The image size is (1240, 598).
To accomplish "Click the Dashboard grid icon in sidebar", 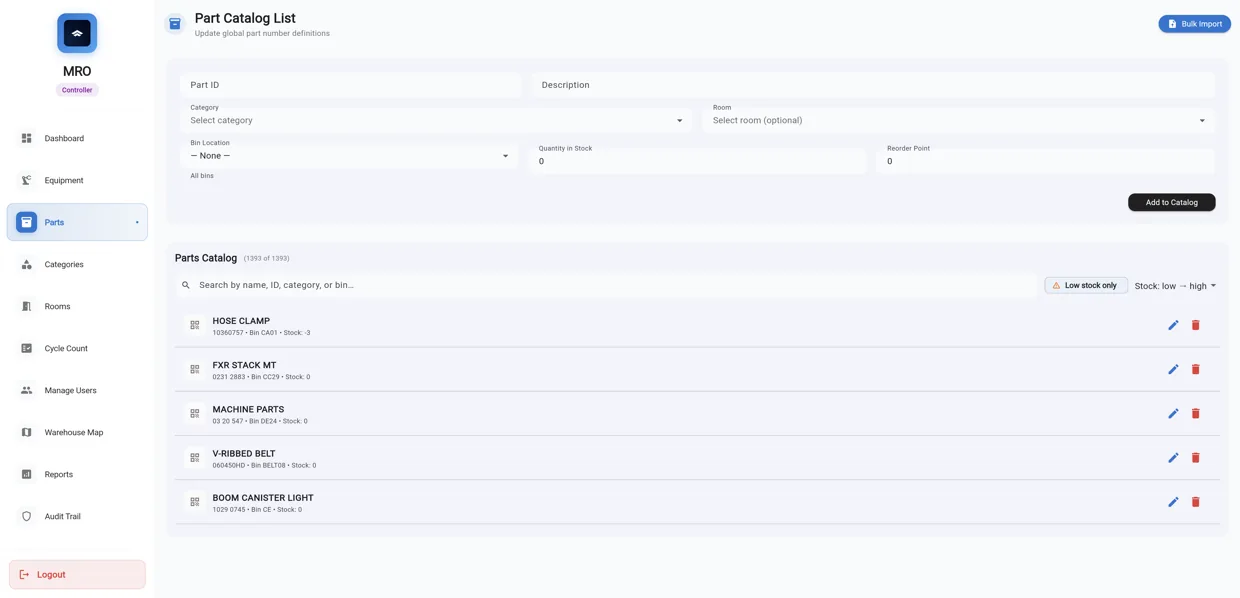I will pyautogui.click(x=27, y=138).
